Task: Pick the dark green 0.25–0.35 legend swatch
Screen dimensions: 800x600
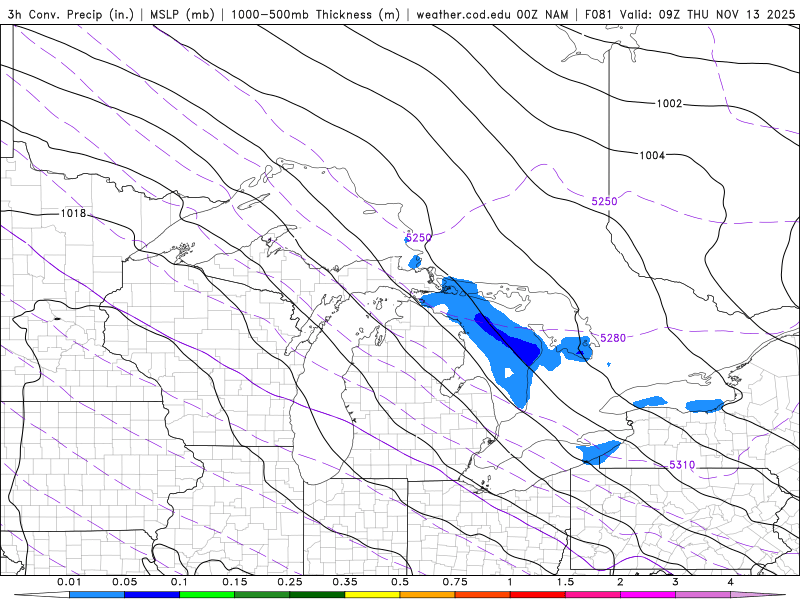Action: 317,595
